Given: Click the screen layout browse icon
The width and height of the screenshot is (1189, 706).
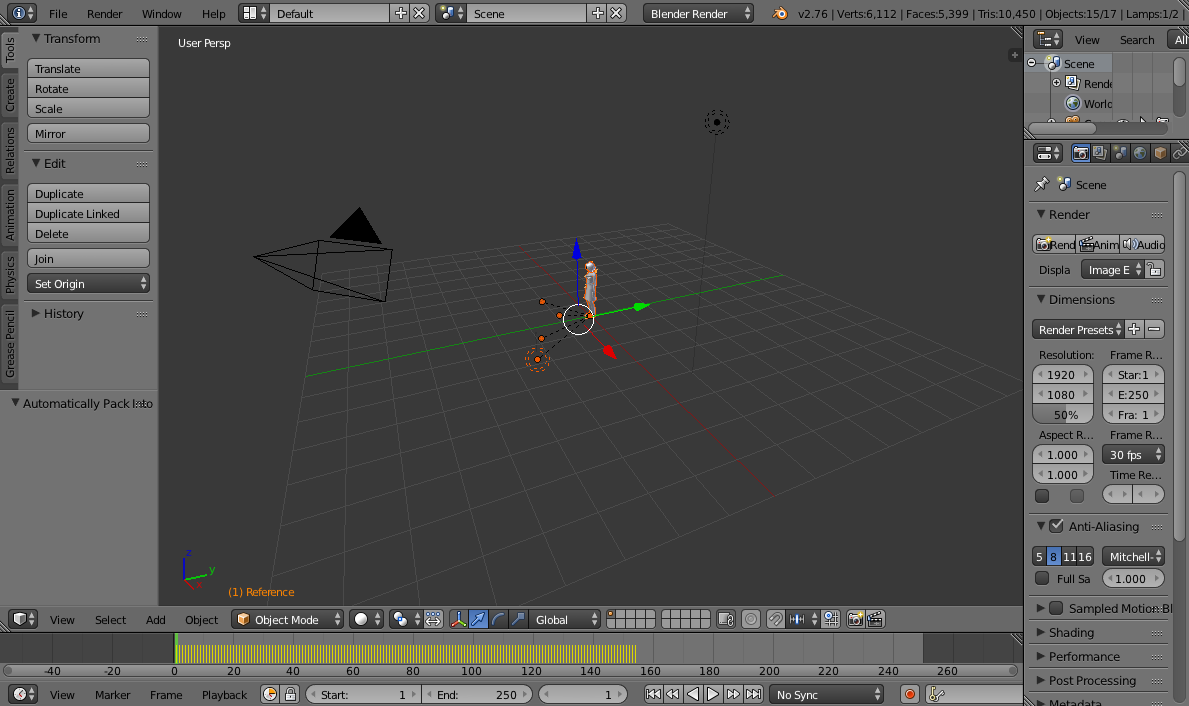Looking at the screenshot, I should [254, 13].
